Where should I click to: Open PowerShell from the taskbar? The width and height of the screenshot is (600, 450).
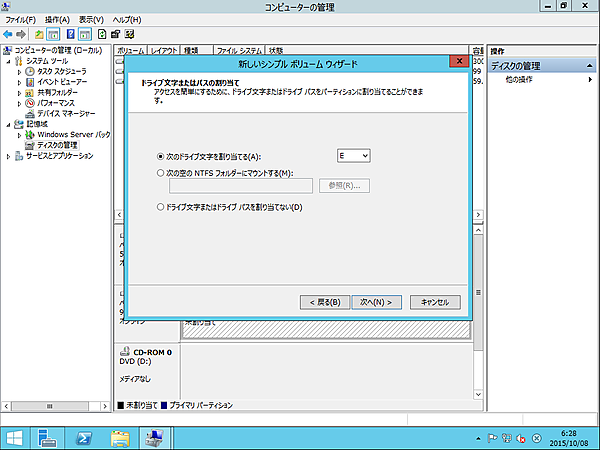click(84, 439)
